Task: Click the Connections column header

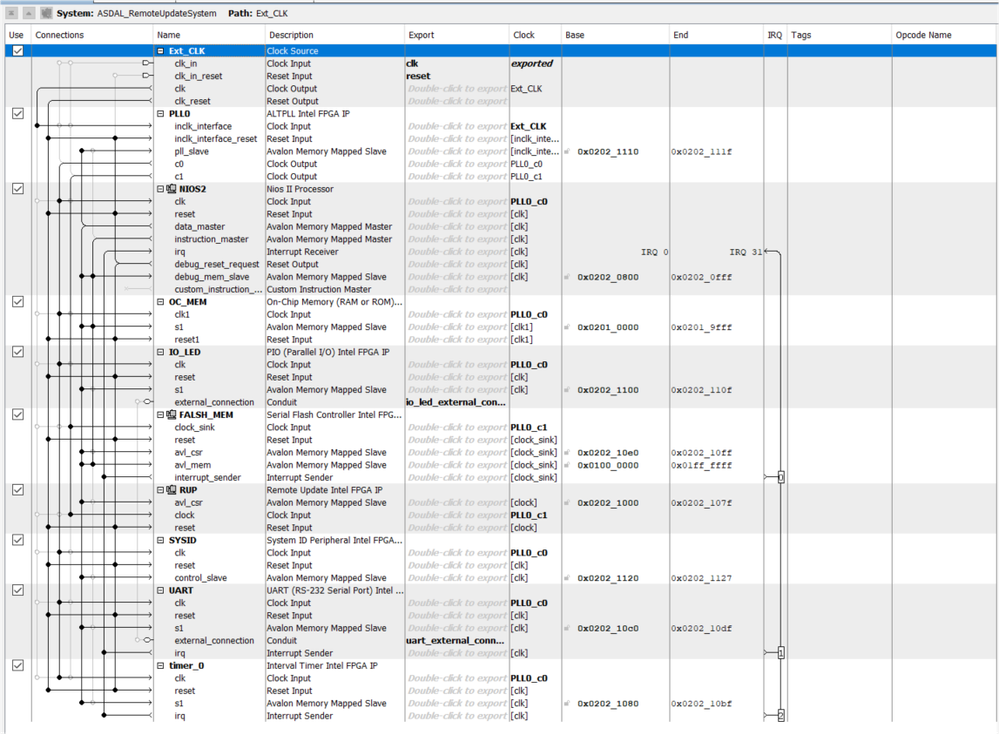Action: pos(92,35)
